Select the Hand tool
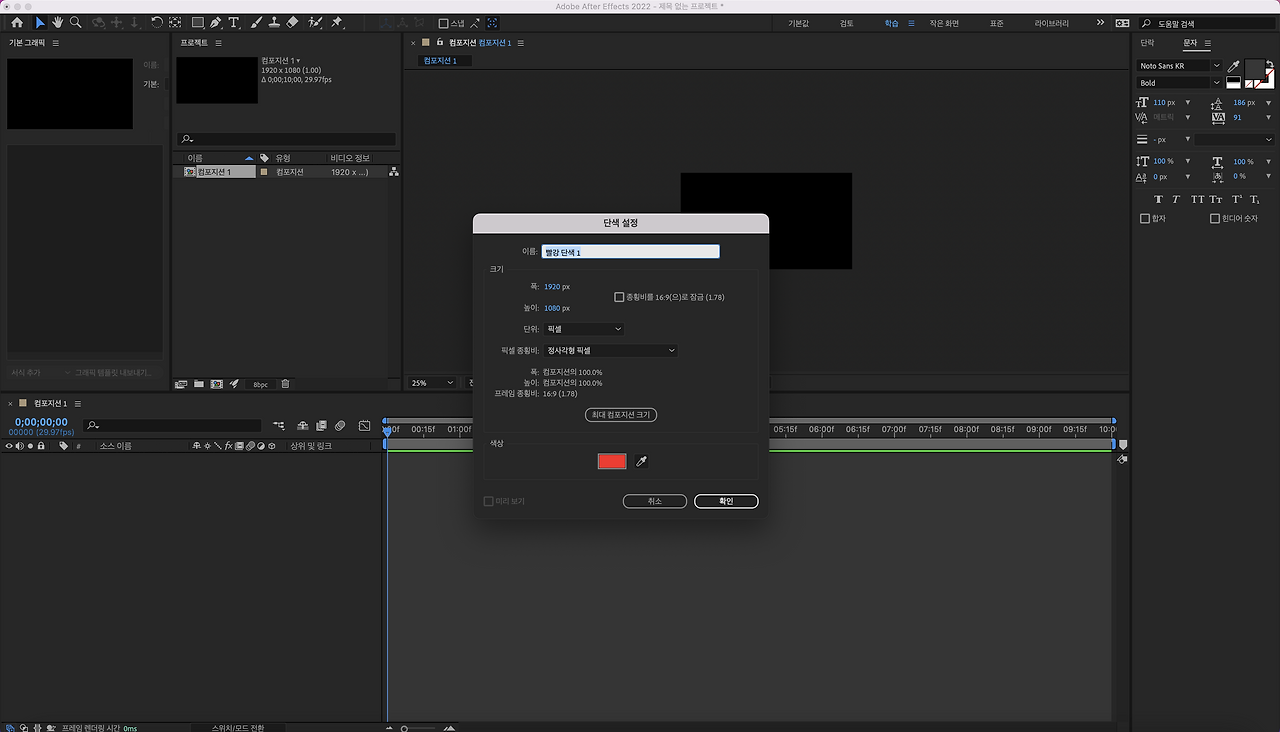Image resolution: width=1280 pixels, height=732 pixels. tap(58, 22)
